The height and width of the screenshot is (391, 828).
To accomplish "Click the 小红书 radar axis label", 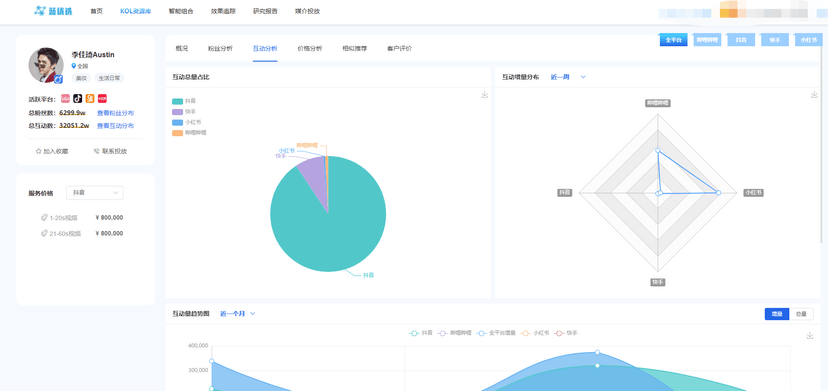I will [753, 193].
